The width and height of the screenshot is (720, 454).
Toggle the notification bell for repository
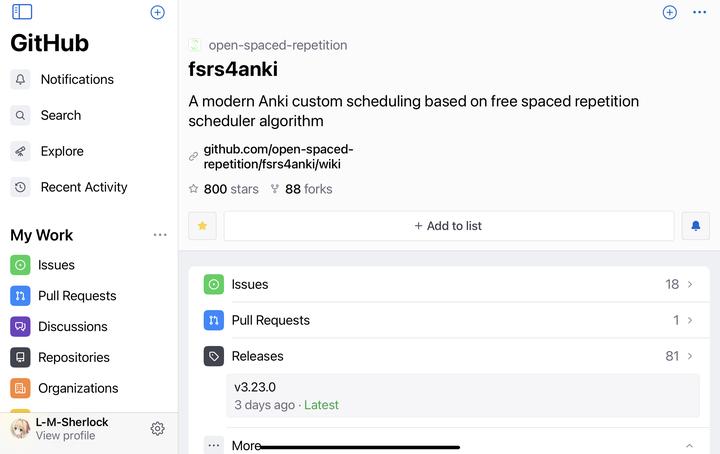(x=696, y=226)
